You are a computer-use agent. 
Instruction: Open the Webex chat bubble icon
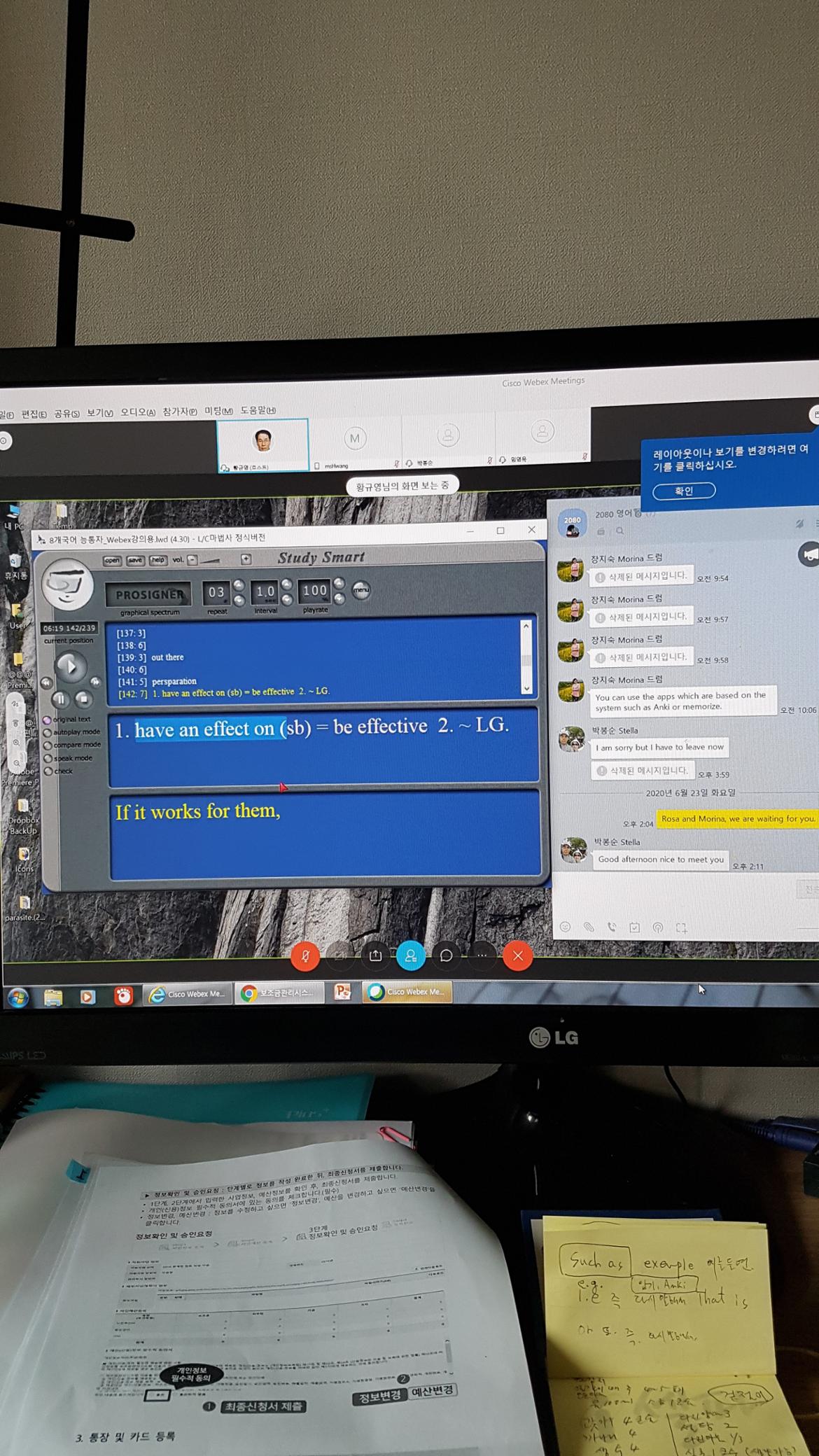coord(446,956)
